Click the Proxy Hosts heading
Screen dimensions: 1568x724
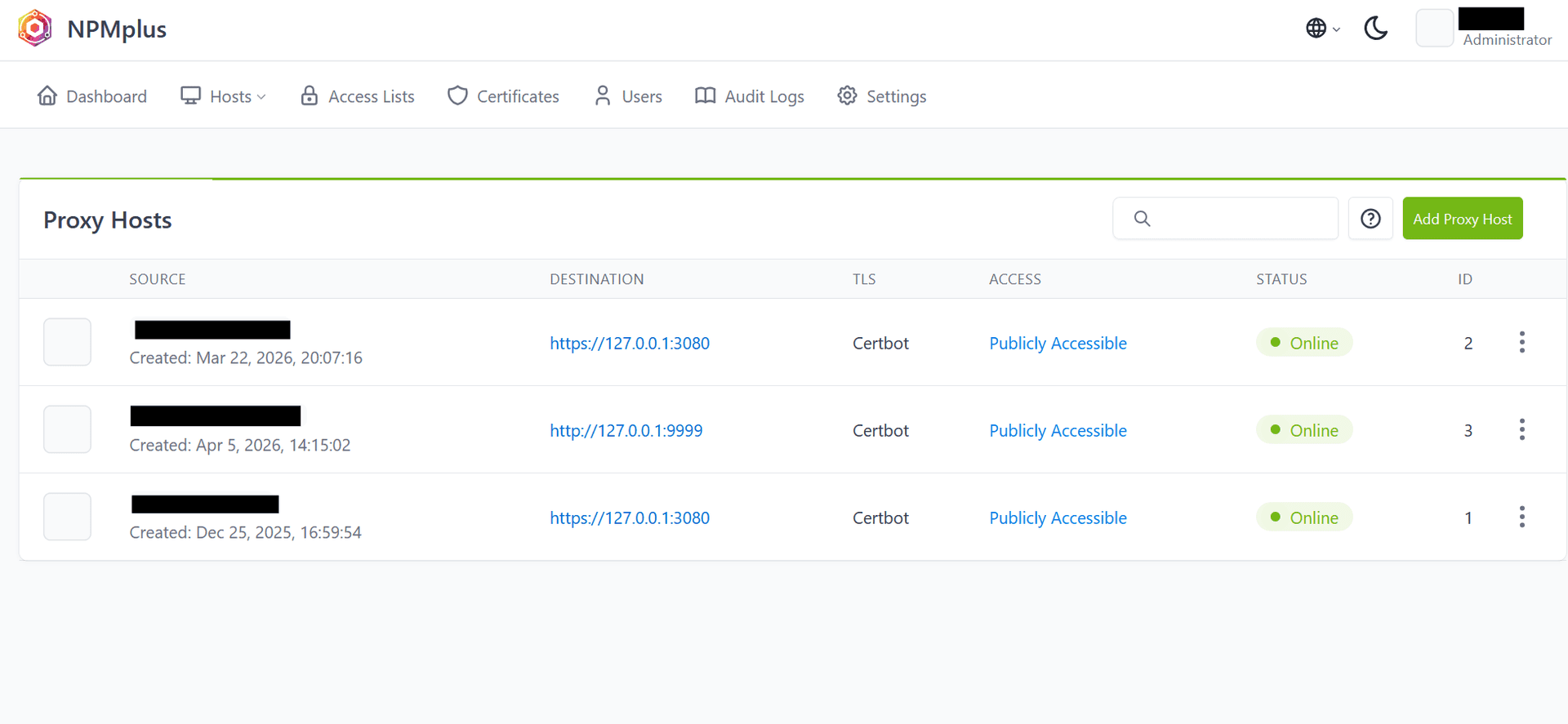click(108, 220)
